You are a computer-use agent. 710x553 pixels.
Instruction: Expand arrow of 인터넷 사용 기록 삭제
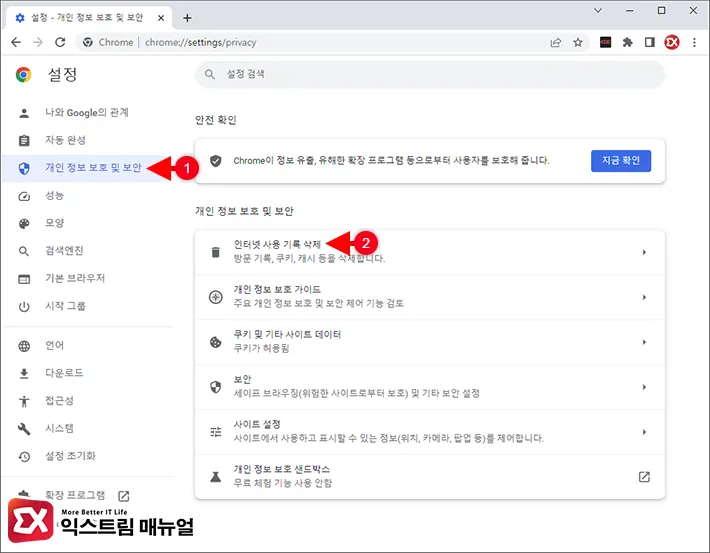click(644, 252)
